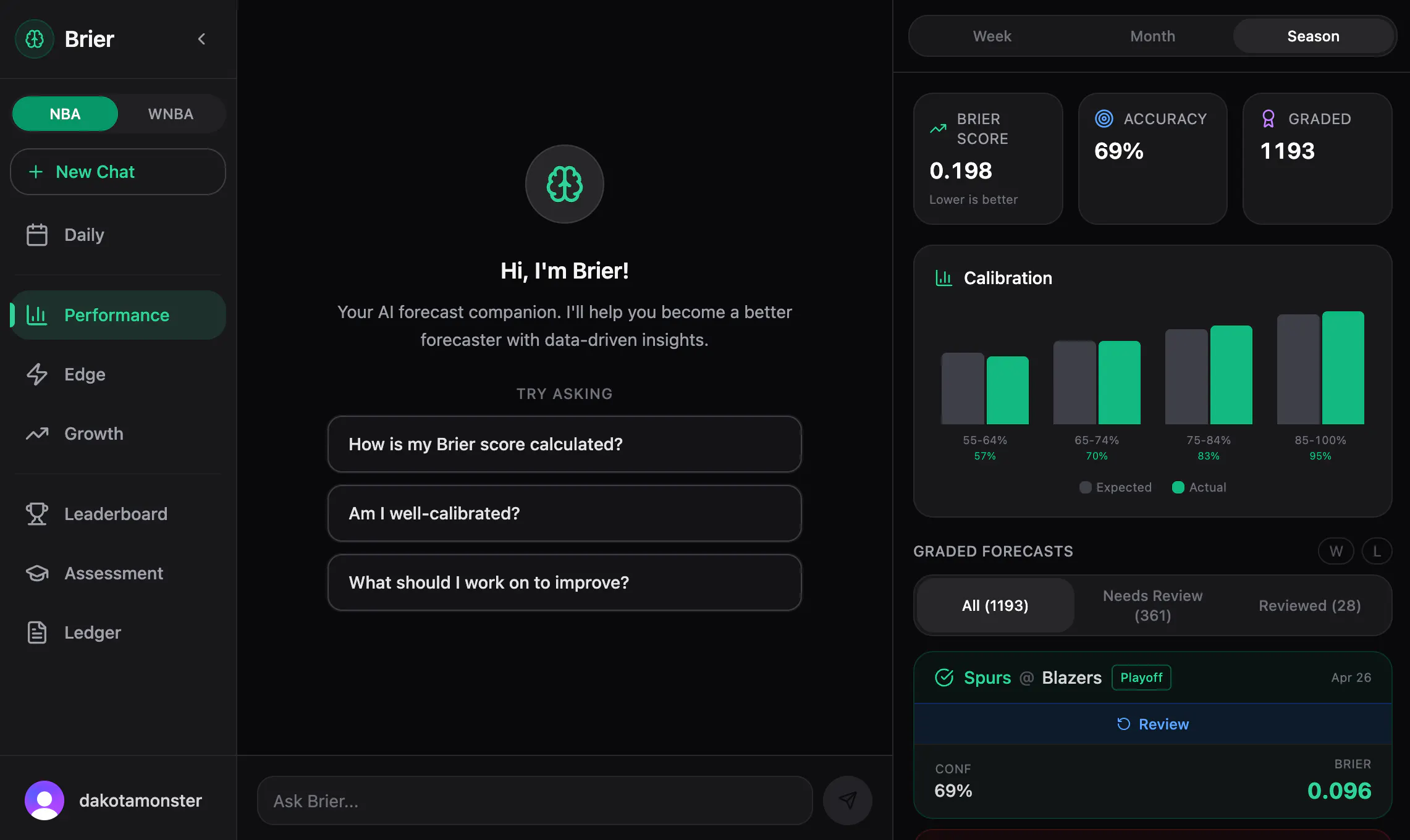Screen dimensions: 1410x840
Task: Open the Edge section
Action: [x=118, y=374]
